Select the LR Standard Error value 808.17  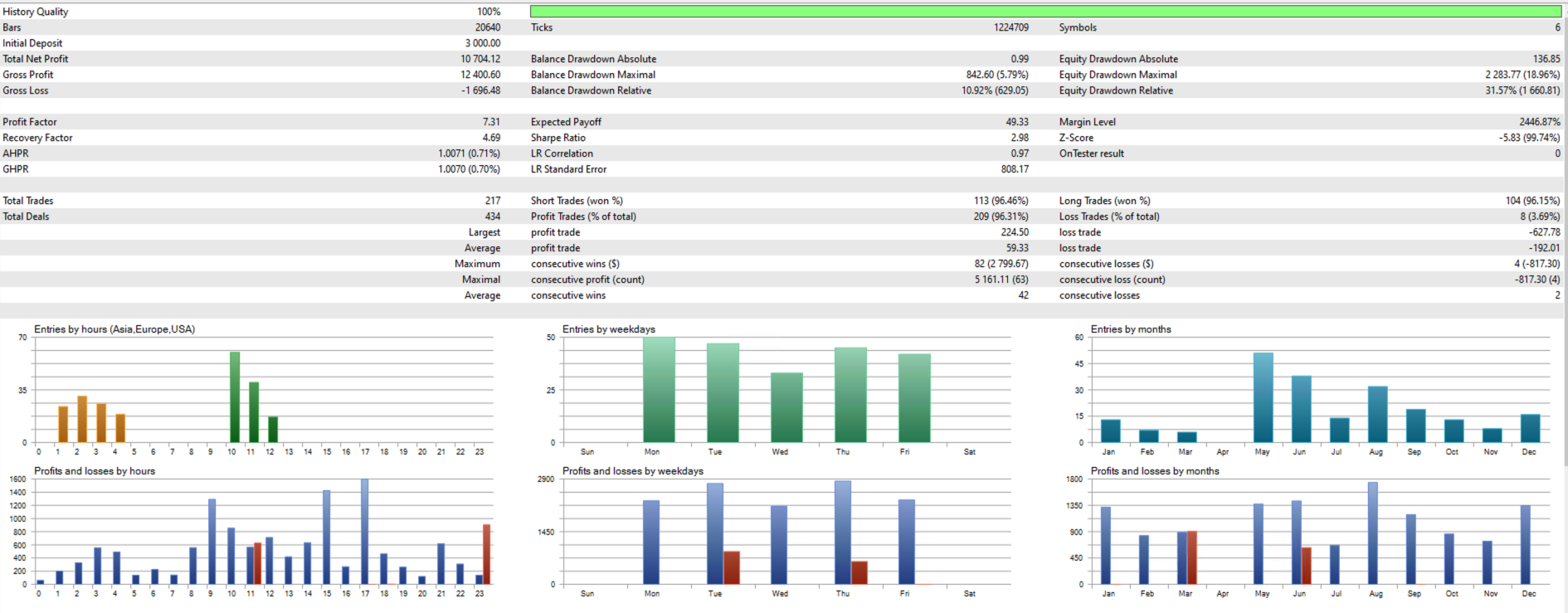pyautogui.click(x=1015, y=169)
